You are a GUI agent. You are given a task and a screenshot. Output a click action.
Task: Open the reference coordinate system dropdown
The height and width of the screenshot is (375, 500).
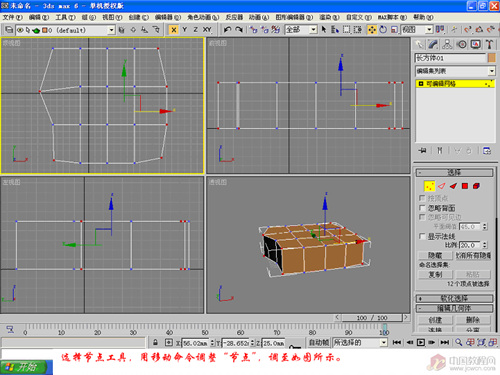[429, 30]
